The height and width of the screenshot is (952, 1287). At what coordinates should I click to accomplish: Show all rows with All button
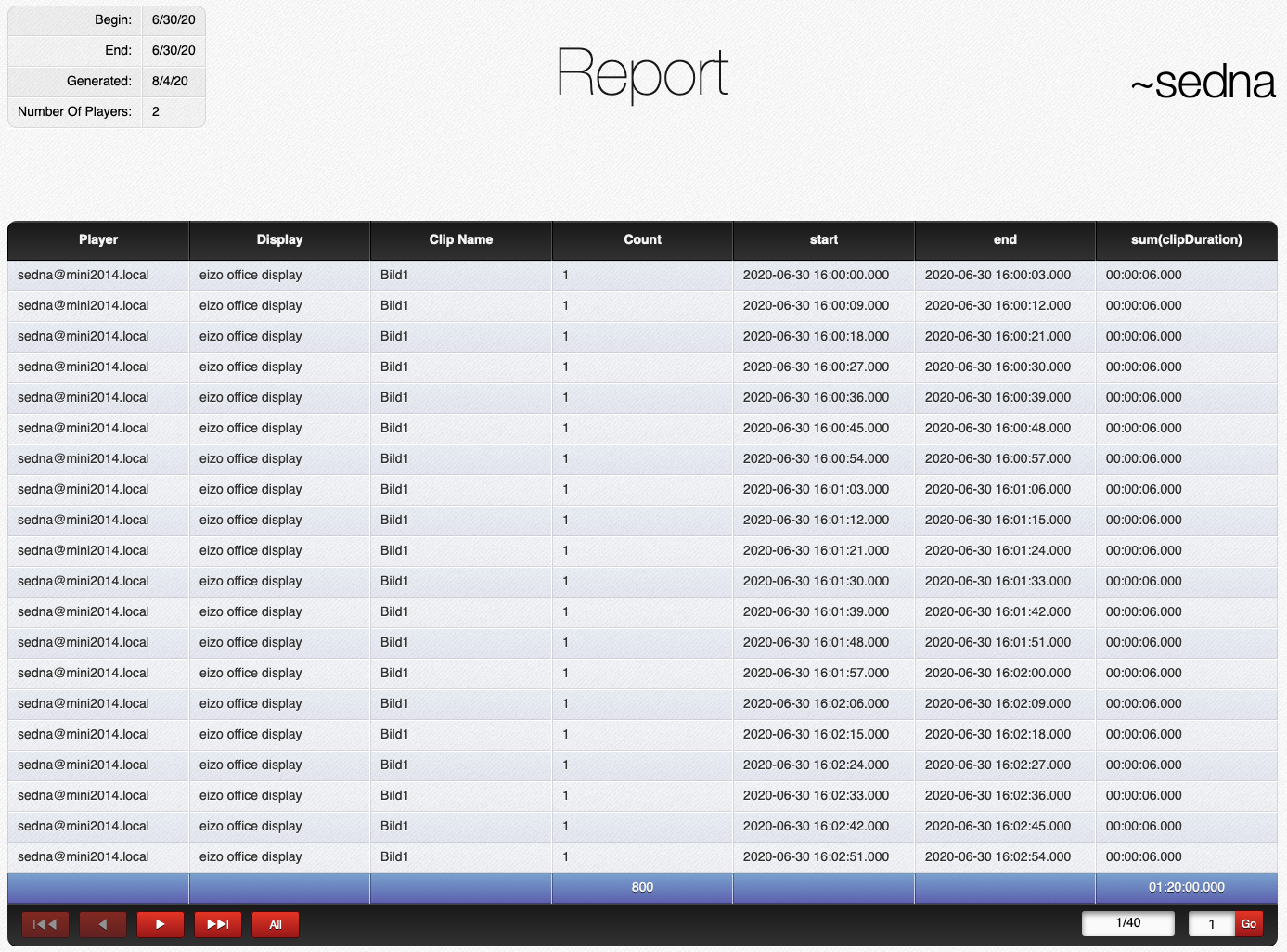[276, 924]
